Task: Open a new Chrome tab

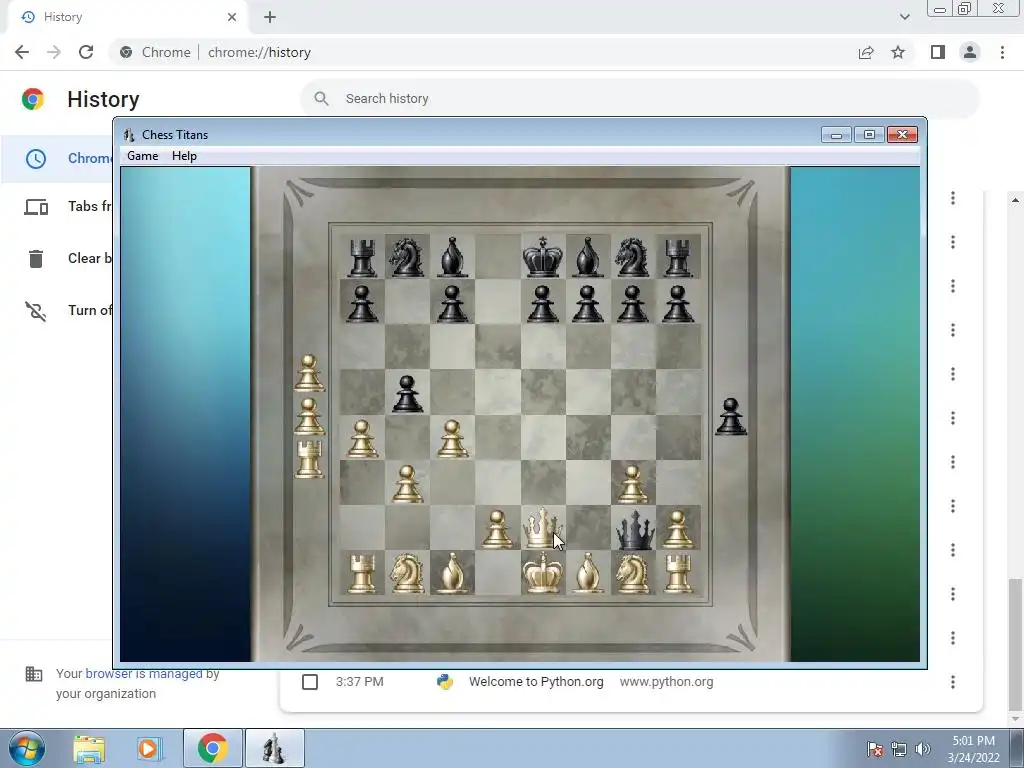Action: 270,17
